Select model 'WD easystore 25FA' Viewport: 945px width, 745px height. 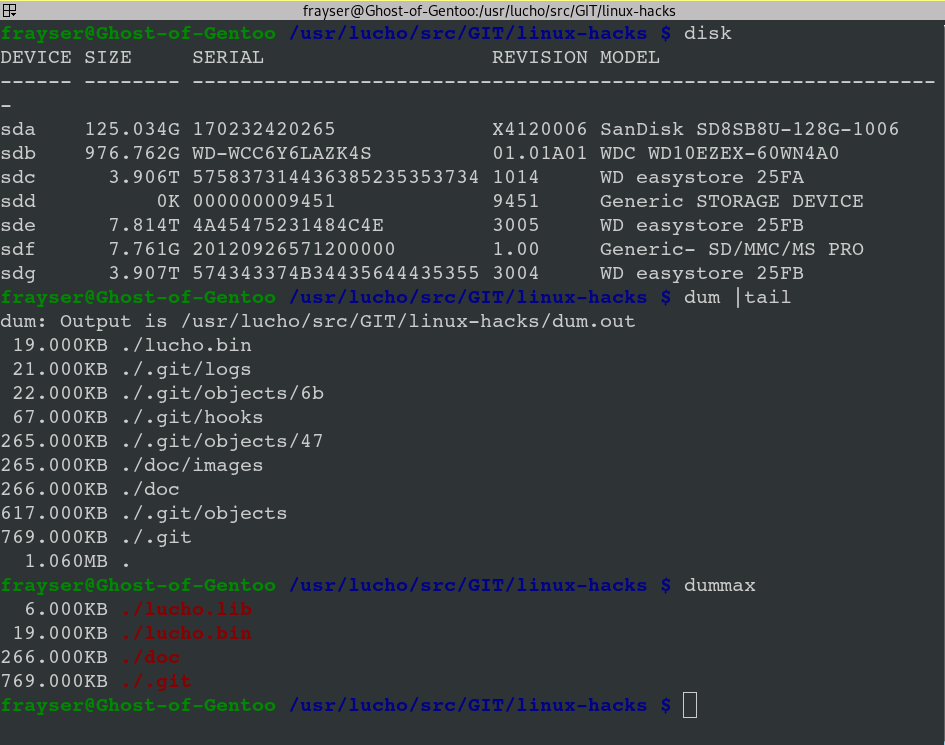tap(702, 177)
